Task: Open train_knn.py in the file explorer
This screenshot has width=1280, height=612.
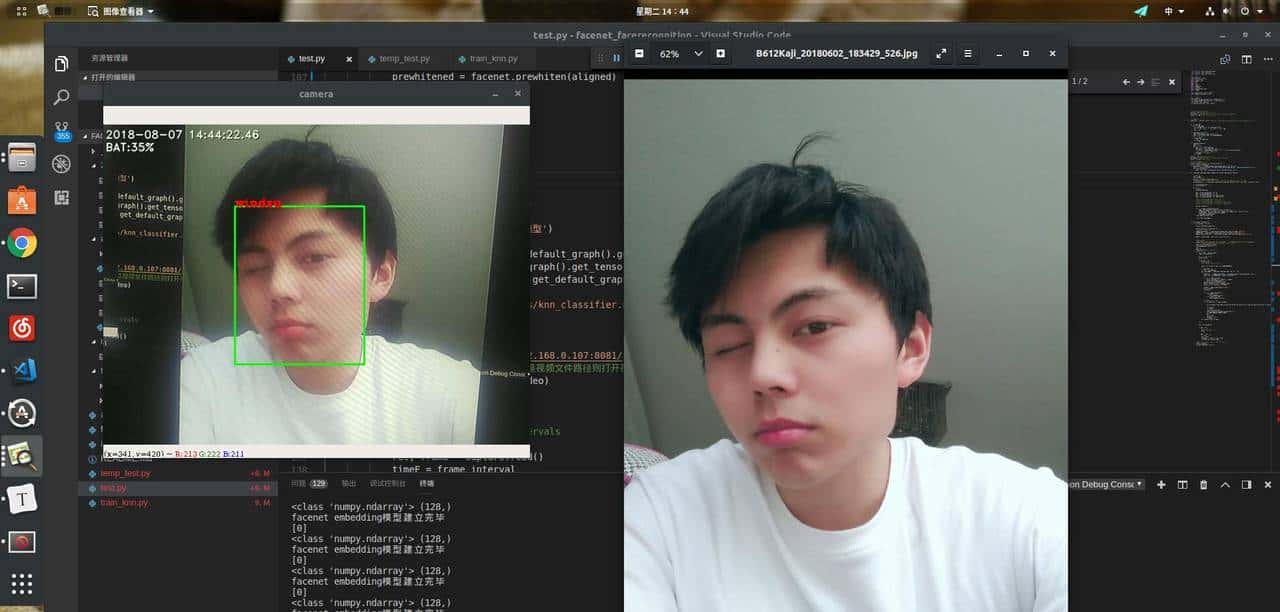Action: coord(124,502)
